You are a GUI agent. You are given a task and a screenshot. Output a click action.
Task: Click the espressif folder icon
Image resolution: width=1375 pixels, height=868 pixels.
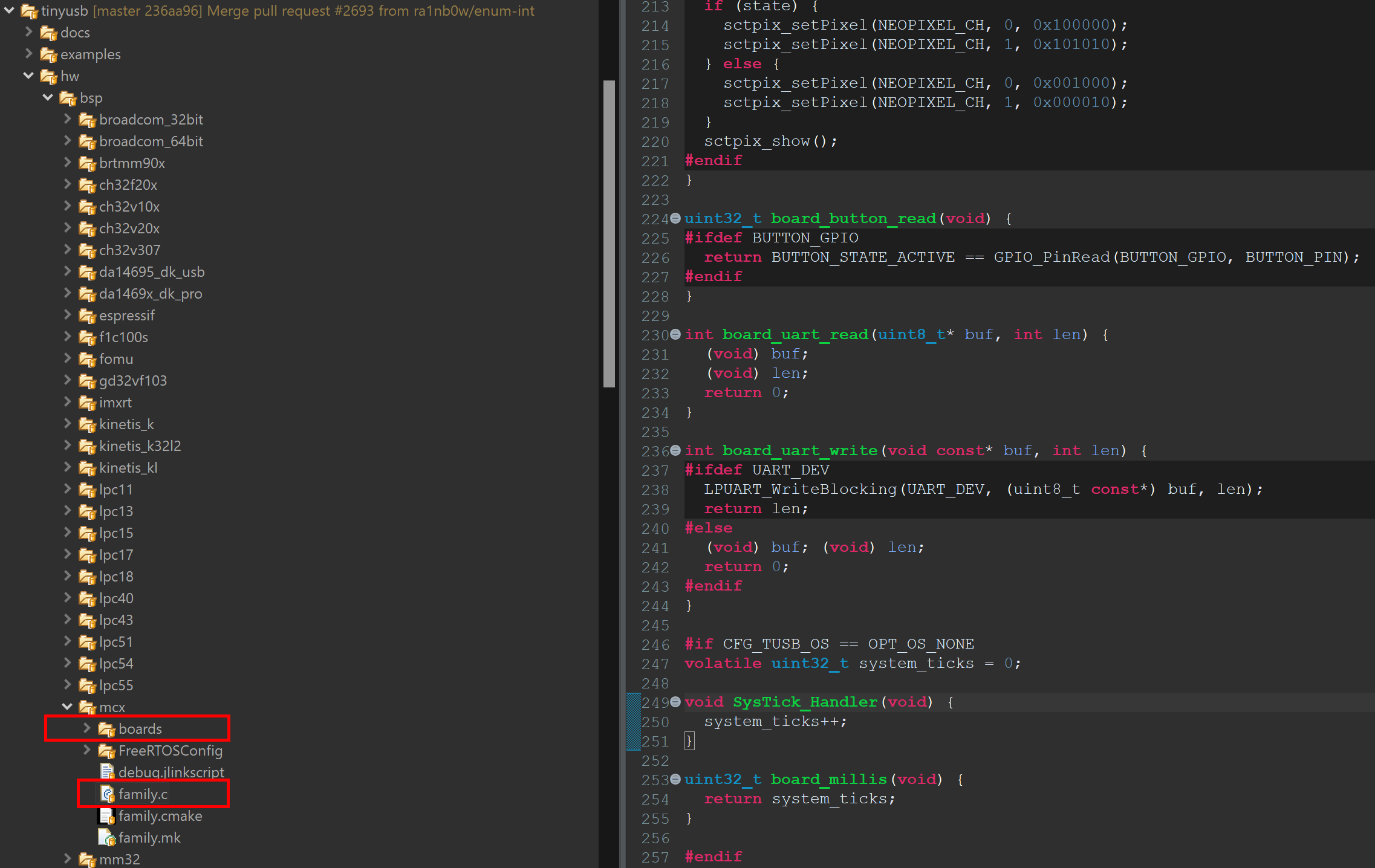pos(87,316)
